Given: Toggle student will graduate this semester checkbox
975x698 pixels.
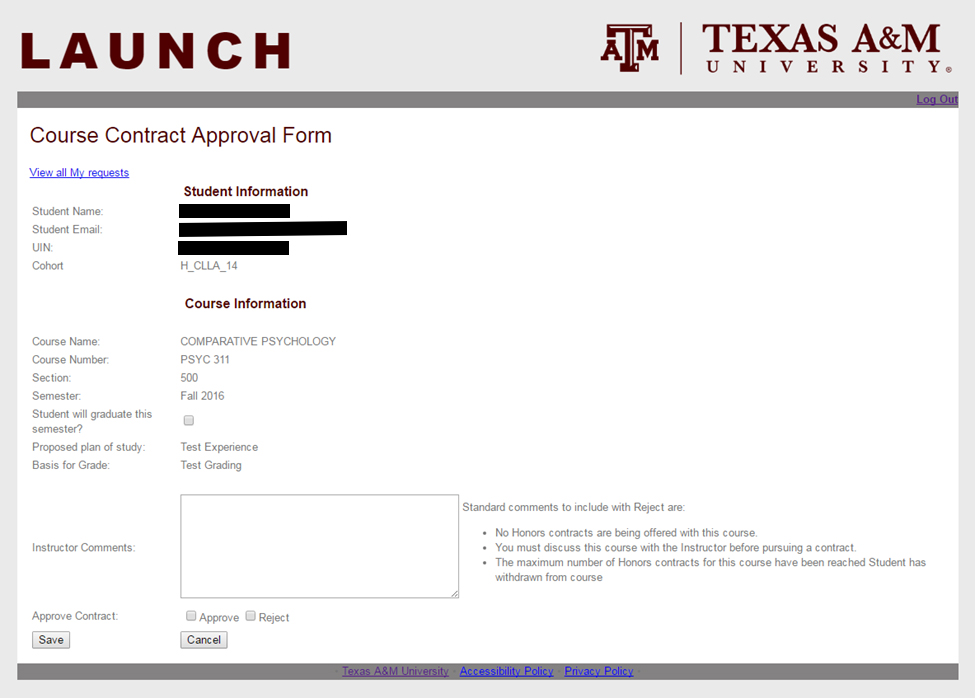Looking at the screenshot, I should [189, 420].
